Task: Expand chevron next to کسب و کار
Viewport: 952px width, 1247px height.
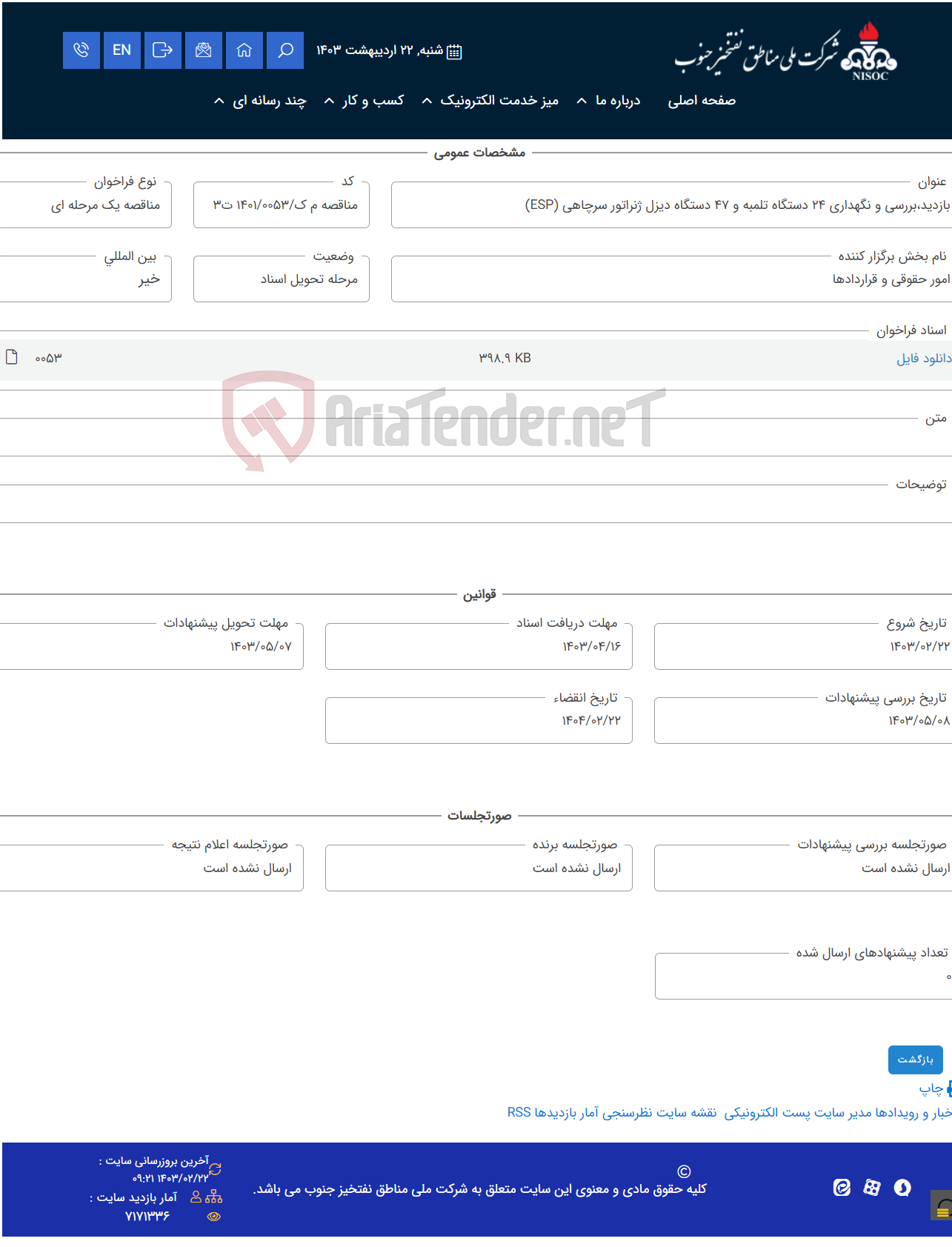Action: pyautogui.click(x=329, y=101)
